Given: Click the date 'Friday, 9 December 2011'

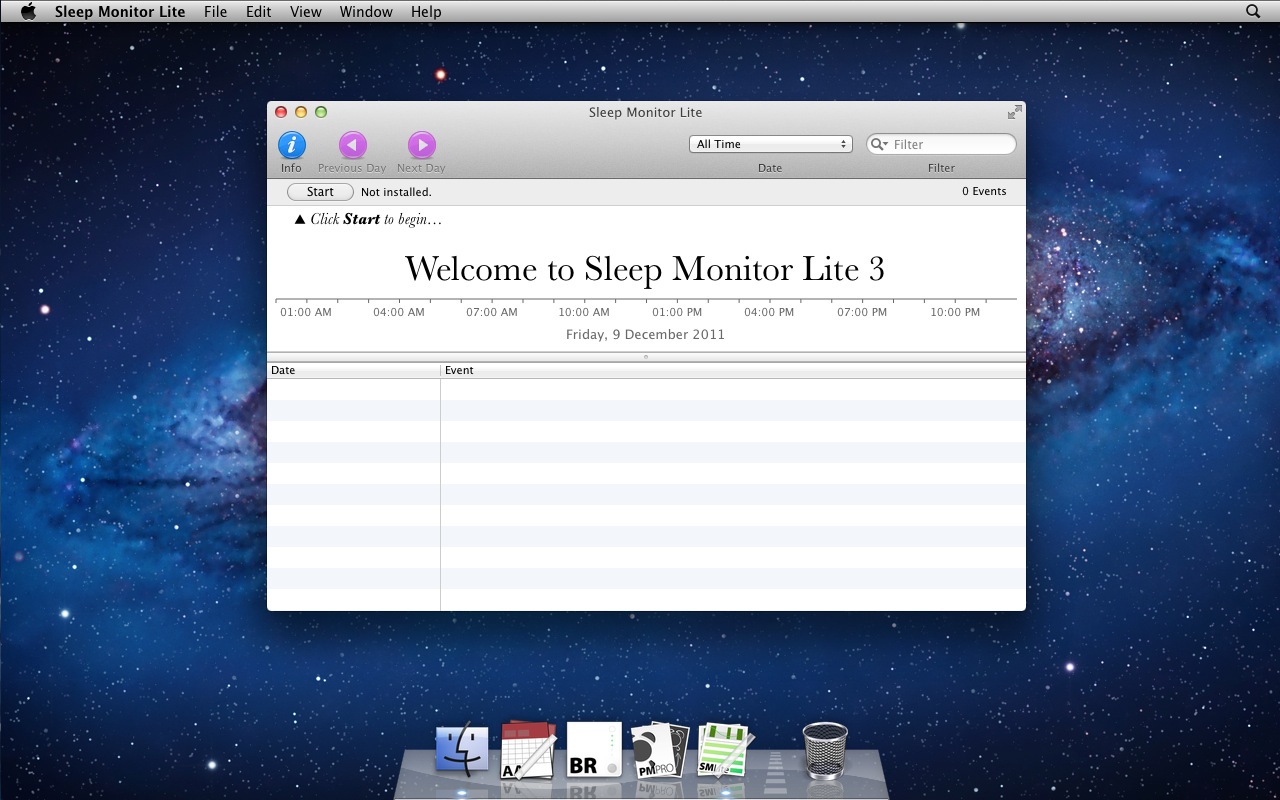Looking at the screenshot, I should [x=645, y=334].
